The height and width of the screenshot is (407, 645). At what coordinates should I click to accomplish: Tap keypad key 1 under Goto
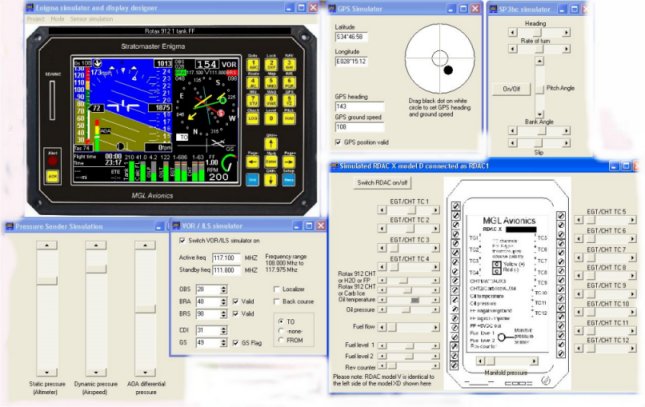pos(253,65)
